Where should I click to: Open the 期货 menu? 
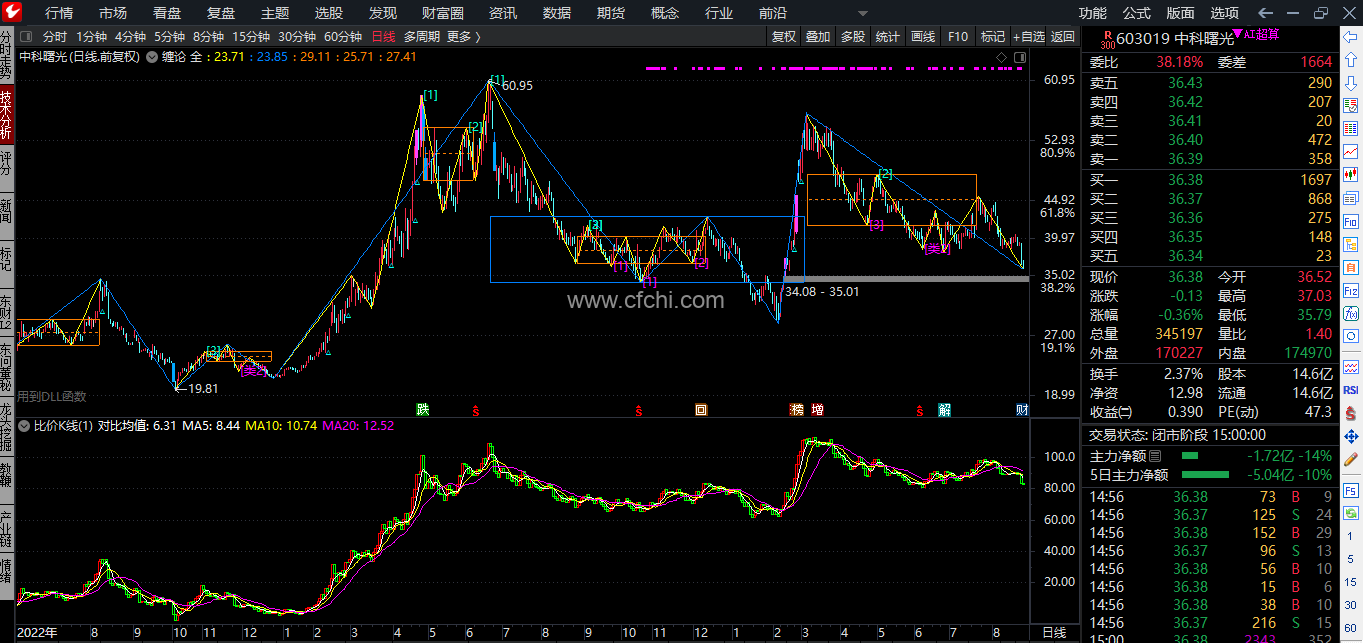(611, 13)
